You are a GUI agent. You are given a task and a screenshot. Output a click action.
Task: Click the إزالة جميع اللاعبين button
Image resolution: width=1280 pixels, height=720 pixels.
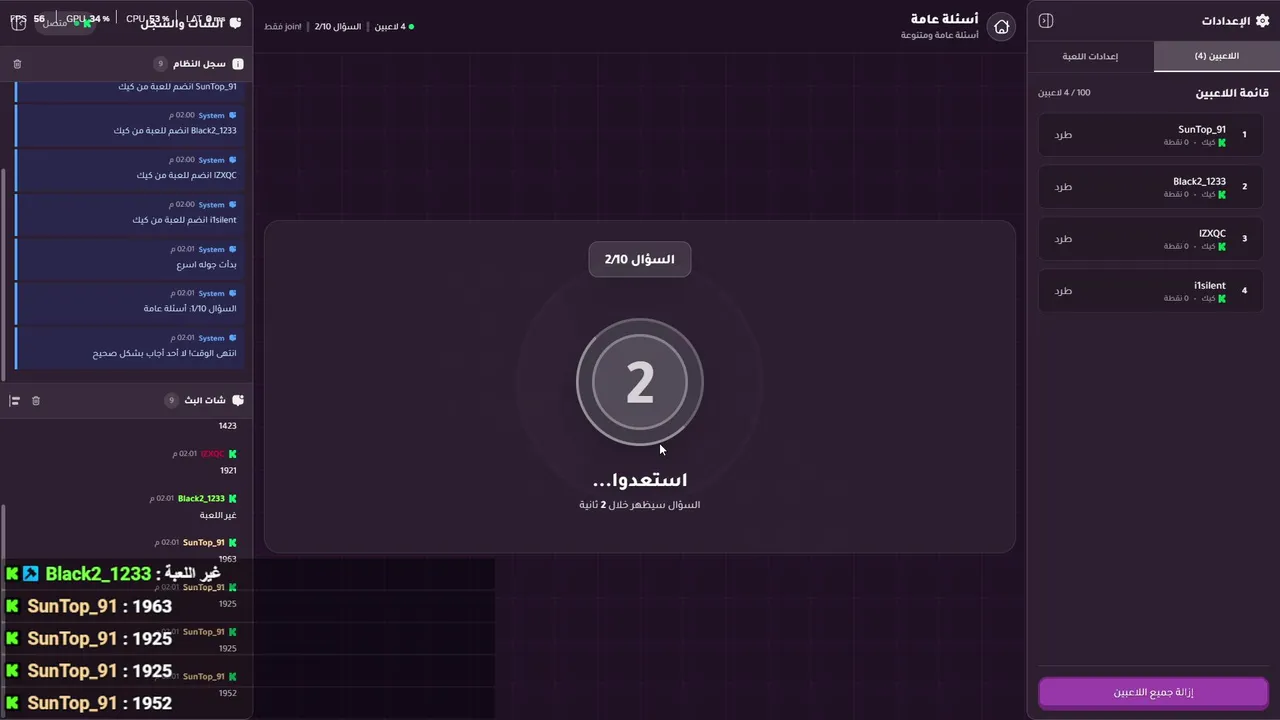[1153, 692]
